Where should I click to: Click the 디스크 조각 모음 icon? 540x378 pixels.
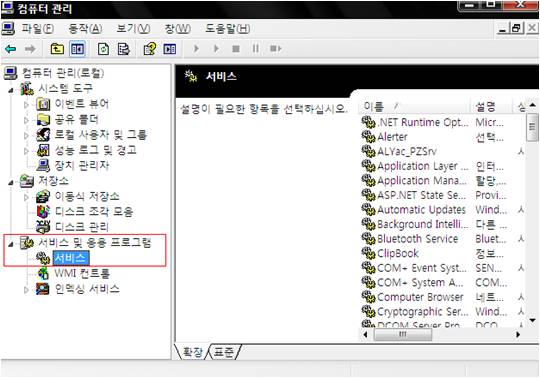point(43,211)
